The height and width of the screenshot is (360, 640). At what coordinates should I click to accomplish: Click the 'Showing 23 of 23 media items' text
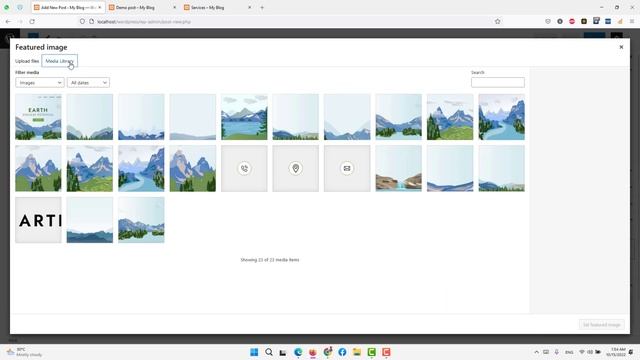270,260
